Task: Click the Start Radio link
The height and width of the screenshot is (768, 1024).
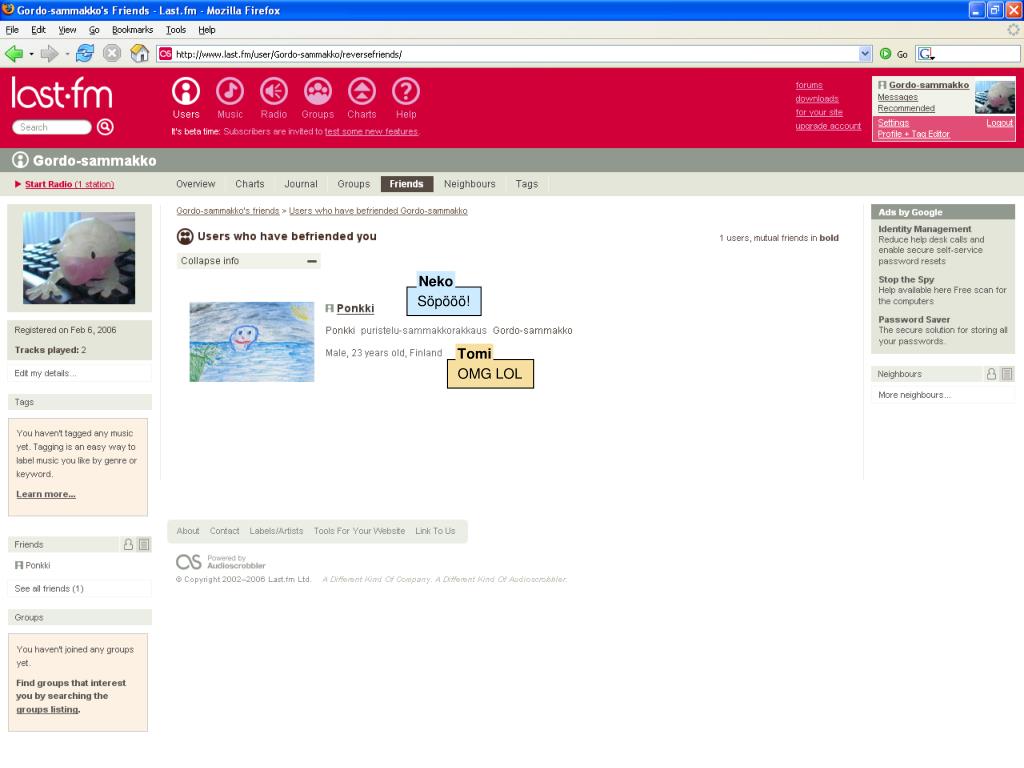Action: click(x=69, y=184)
